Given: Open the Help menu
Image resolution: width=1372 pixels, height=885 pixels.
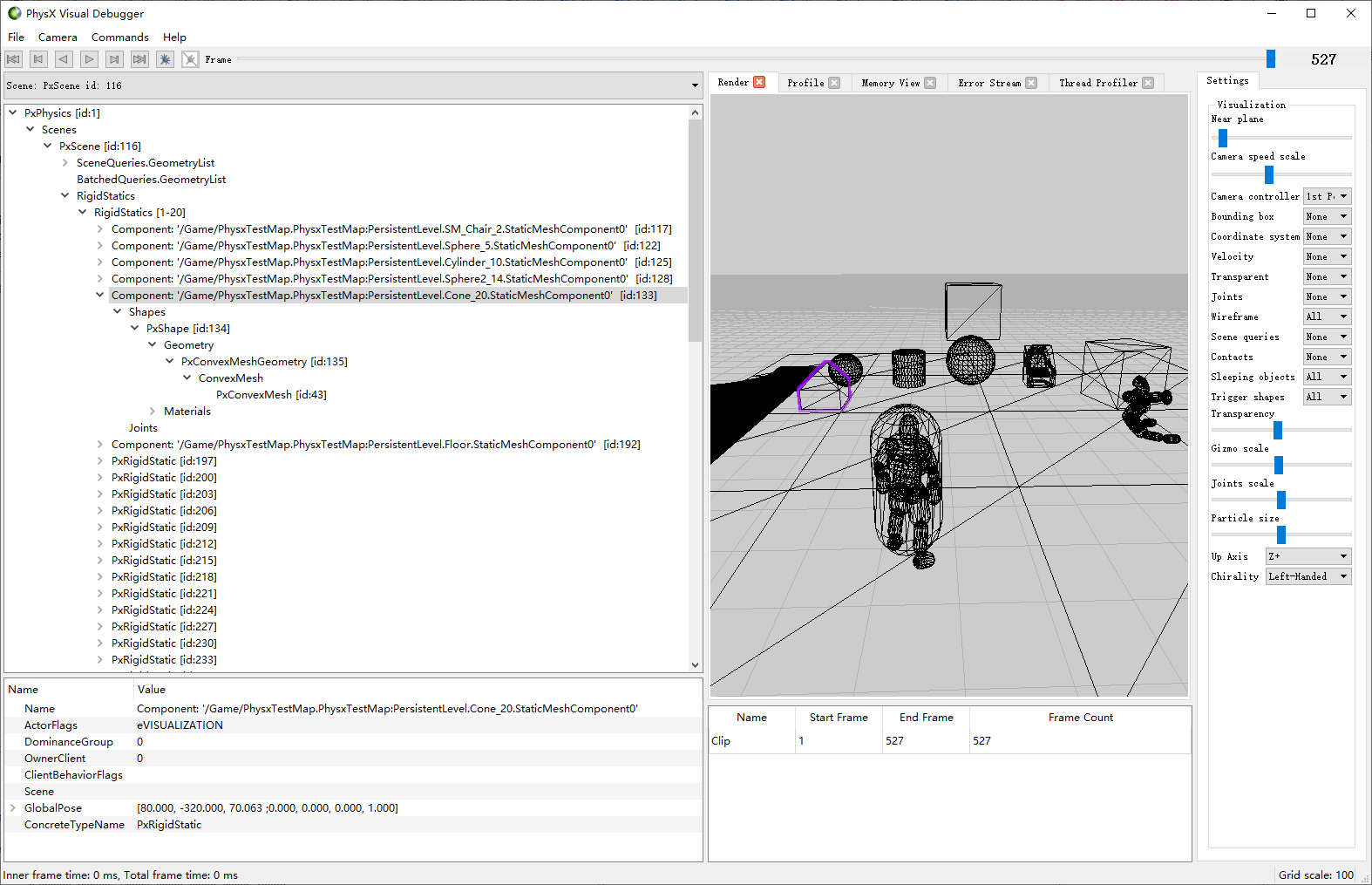Looking at the screenshot, I should pyautogui.click(x=174, y=37).
